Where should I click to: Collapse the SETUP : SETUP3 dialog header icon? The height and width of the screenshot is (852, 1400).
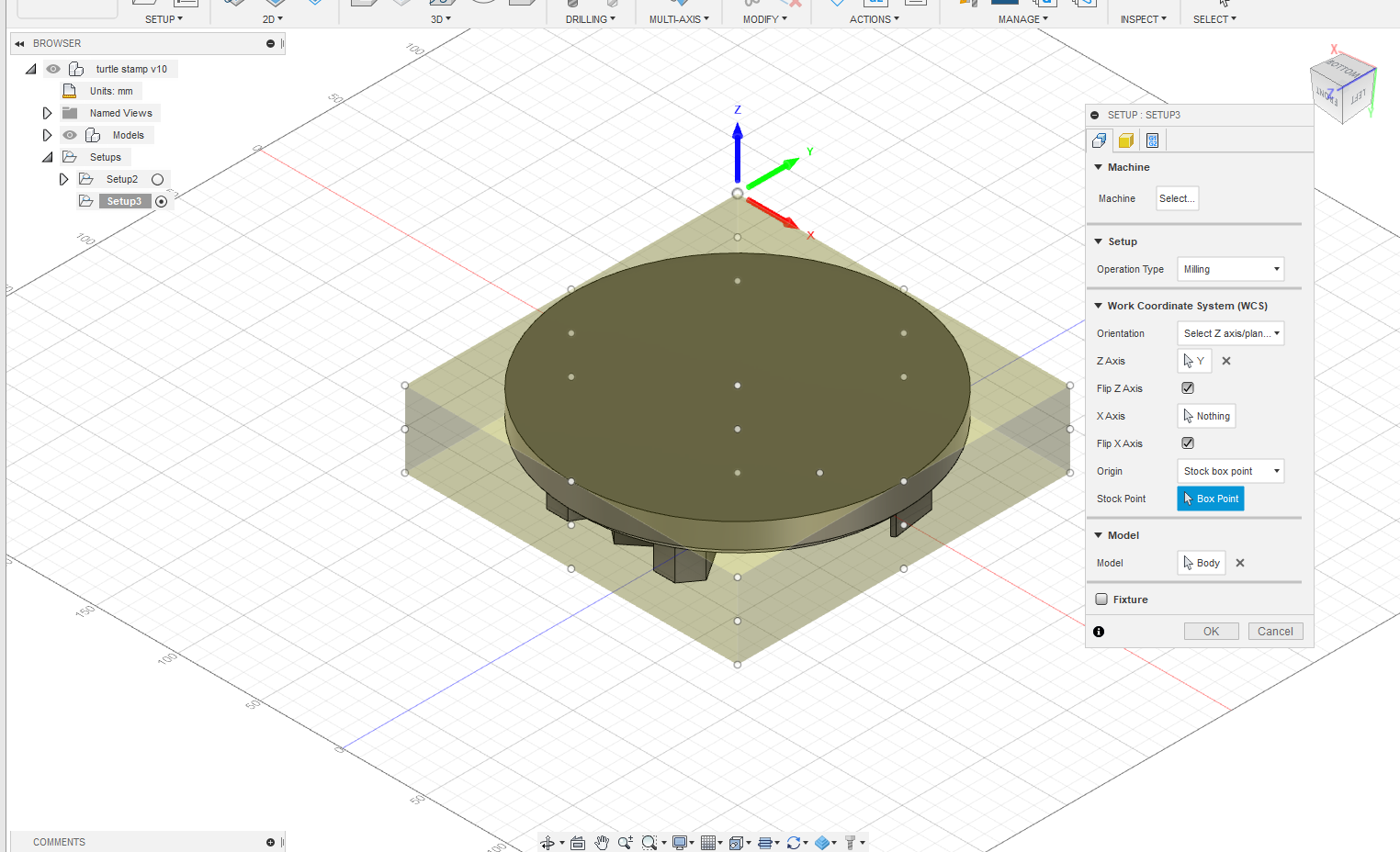pos(1095,115)
